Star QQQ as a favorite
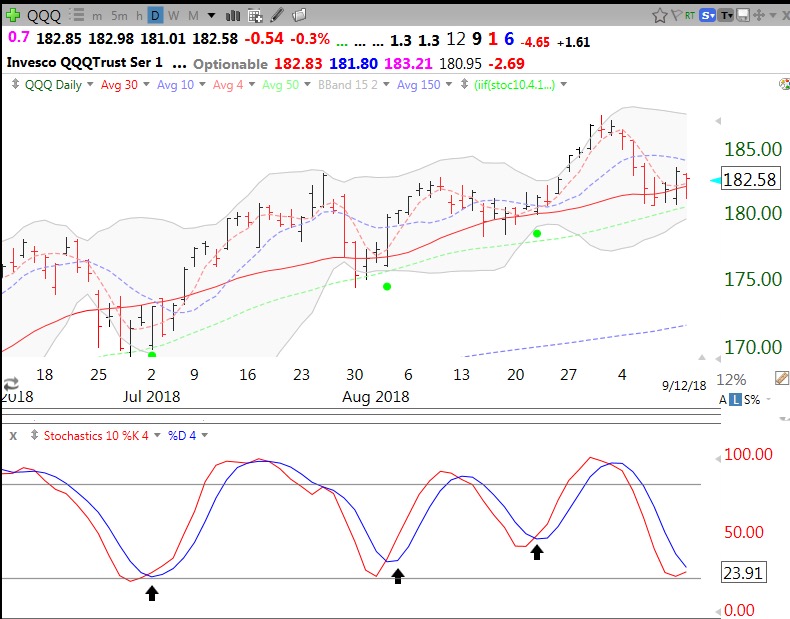 click(660, 16)
